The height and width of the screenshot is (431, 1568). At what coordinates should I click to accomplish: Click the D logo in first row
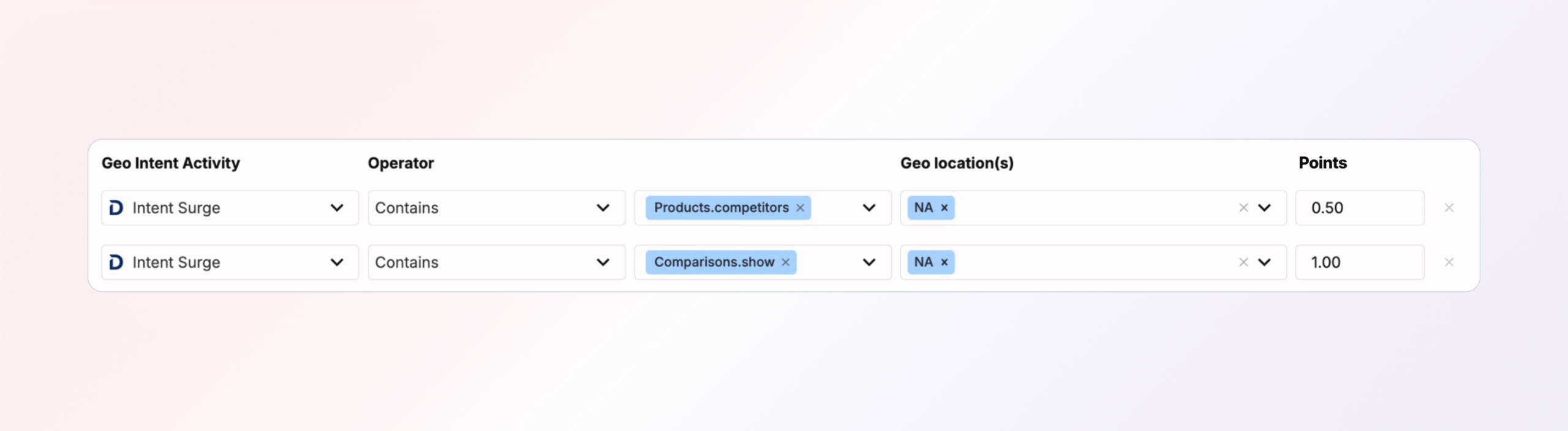click(116, 208)
